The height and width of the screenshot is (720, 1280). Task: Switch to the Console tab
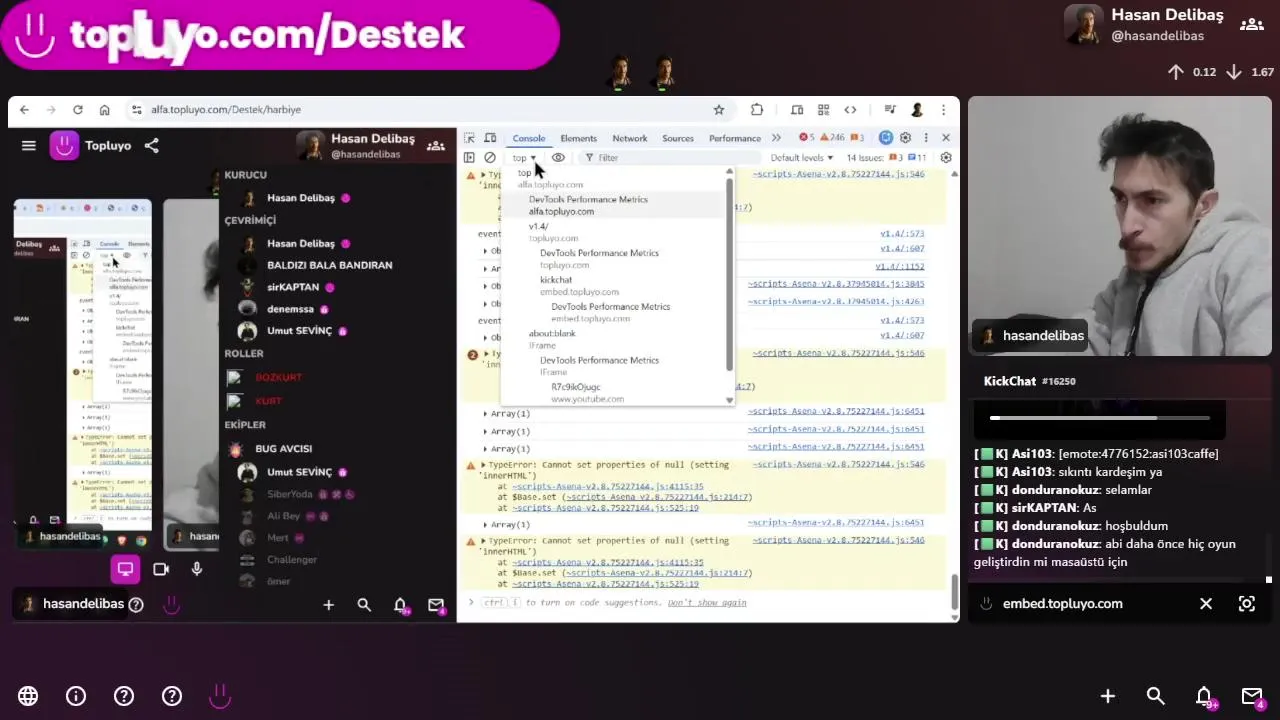pos(529,139)
